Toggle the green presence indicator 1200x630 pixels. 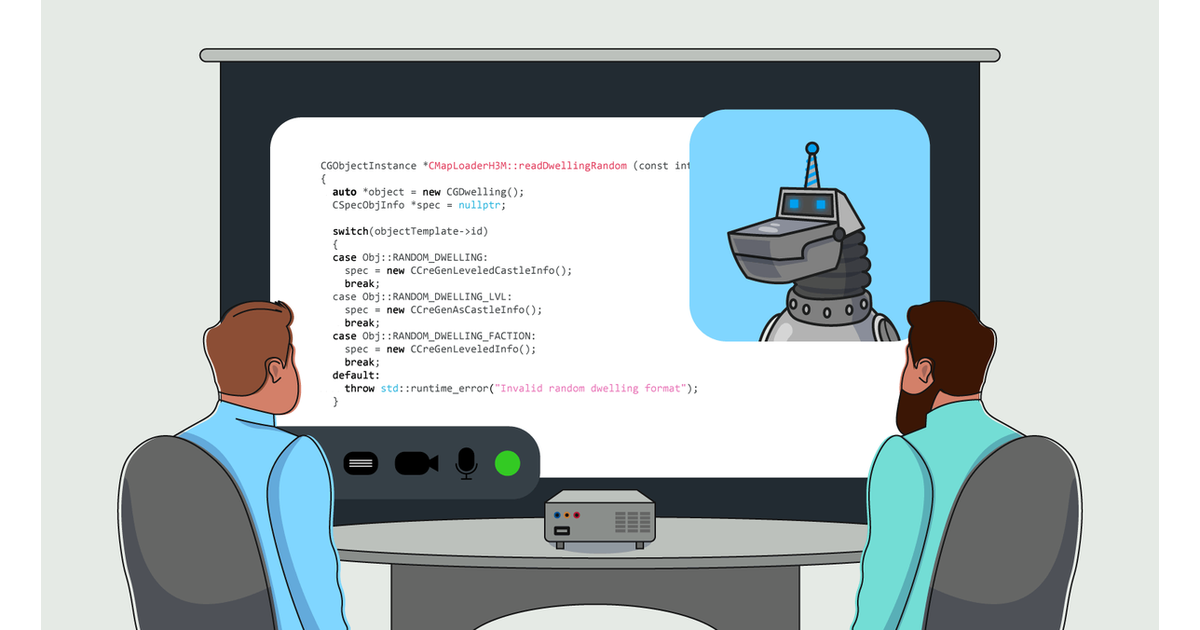[x=508, y=462]
